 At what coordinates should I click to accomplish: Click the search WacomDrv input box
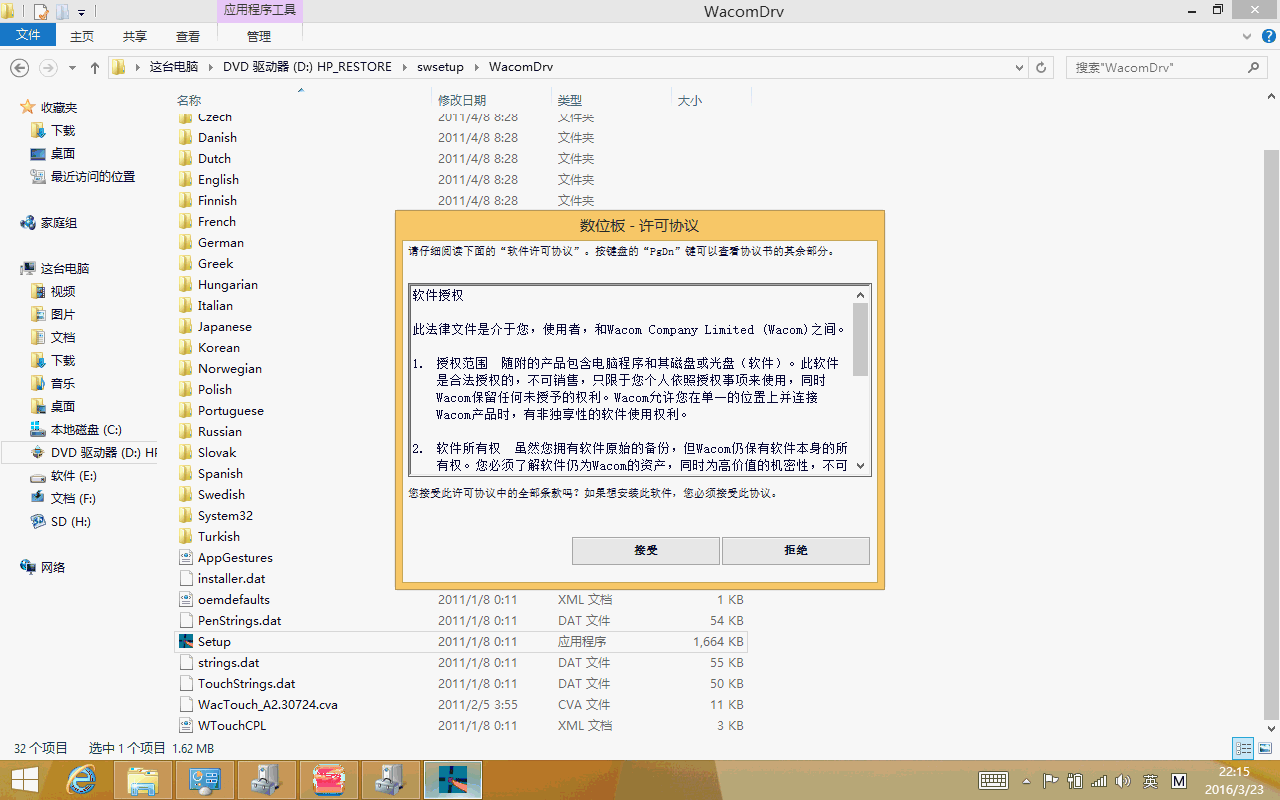pyautogui.click(x=1155, y=68)
